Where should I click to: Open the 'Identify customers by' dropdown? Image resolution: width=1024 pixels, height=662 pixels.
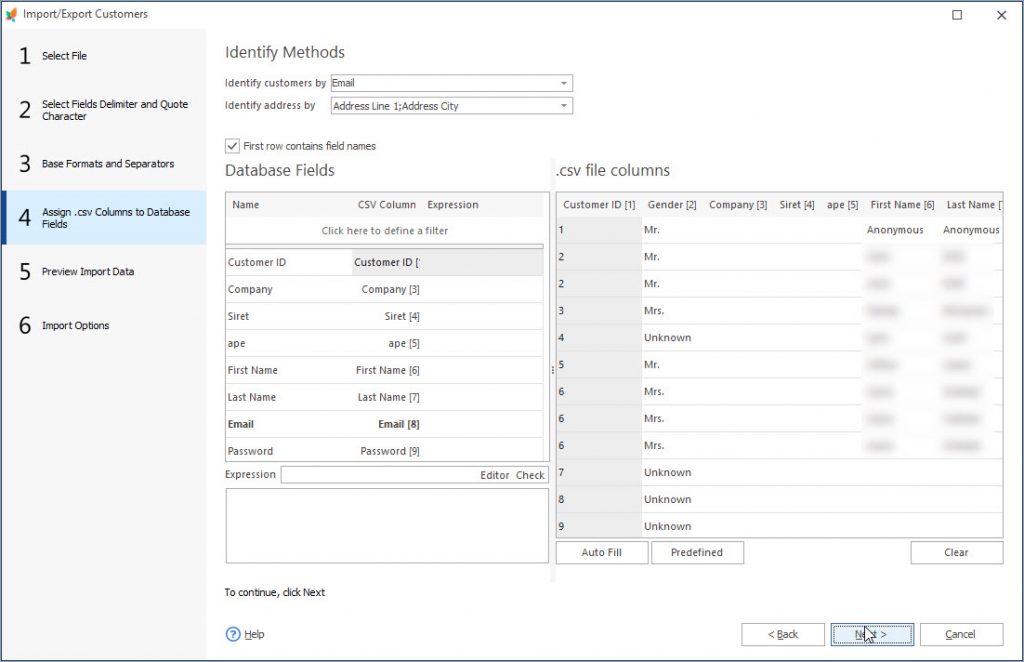563,83
